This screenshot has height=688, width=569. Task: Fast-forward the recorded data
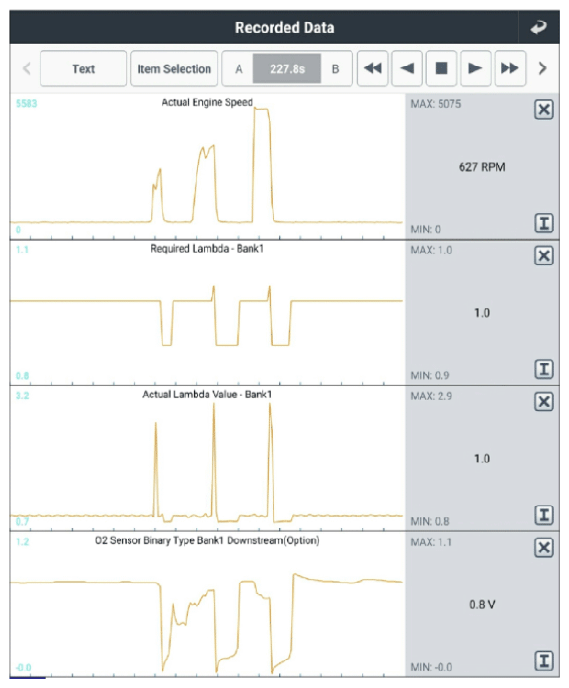pyautogui.click(x=510, y=68)
